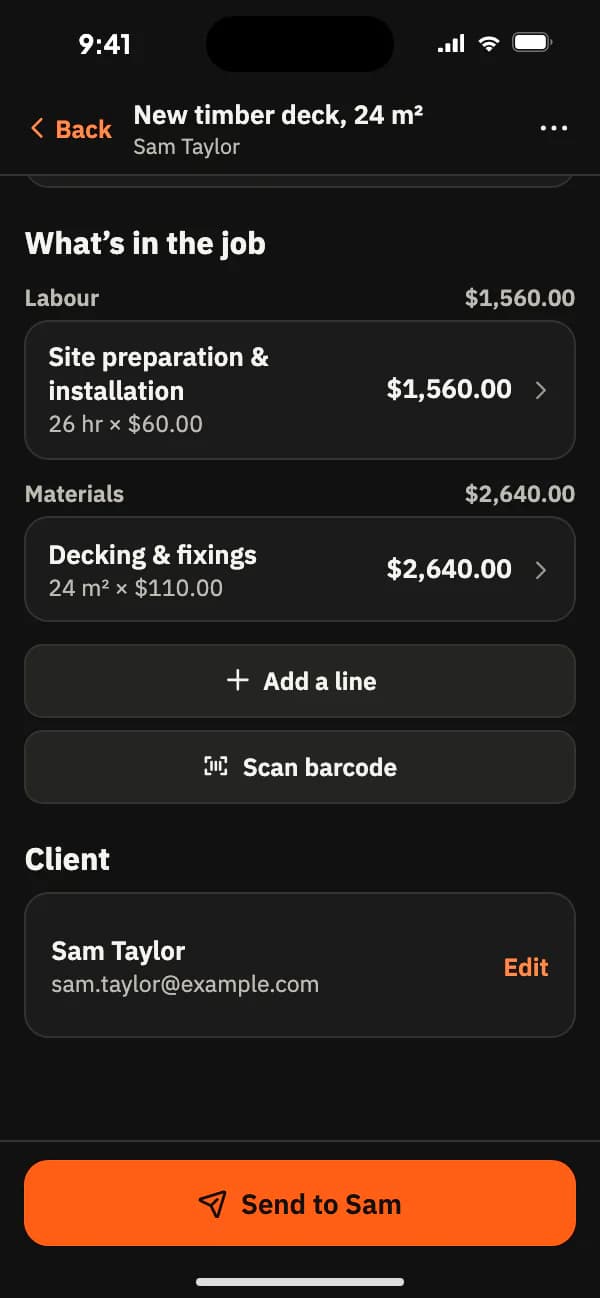The height and width of the screenshot is (1298, 600).
Task: Send the quote to Sam
Action: (300, 1203)
